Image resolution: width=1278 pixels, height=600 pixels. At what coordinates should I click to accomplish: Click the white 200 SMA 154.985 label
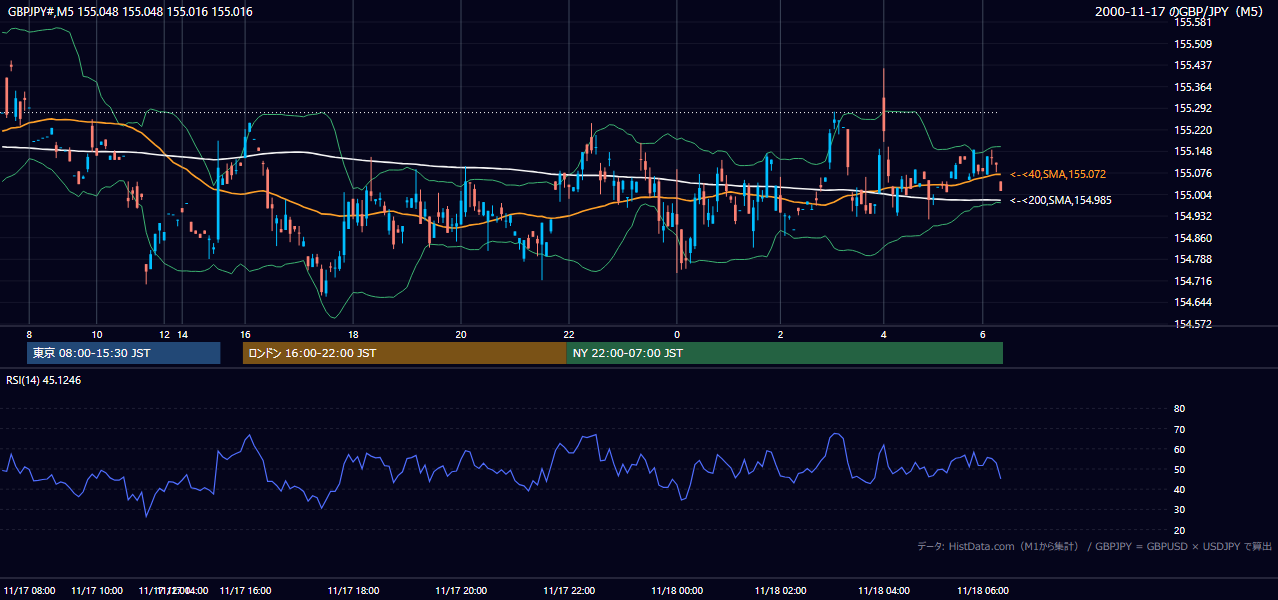point(1060,200)
